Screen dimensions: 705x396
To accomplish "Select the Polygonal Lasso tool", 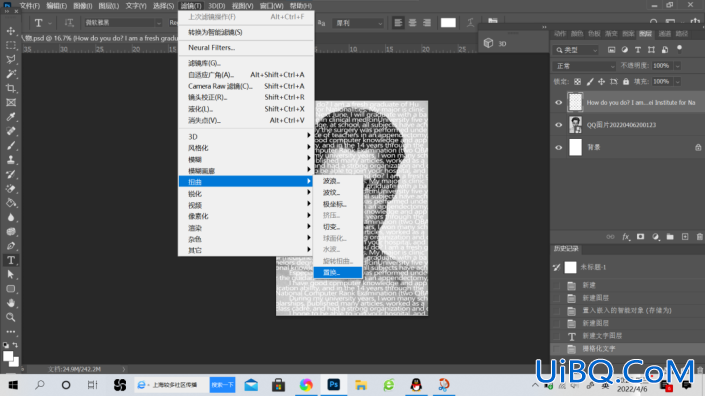I will tap(11, 60).
